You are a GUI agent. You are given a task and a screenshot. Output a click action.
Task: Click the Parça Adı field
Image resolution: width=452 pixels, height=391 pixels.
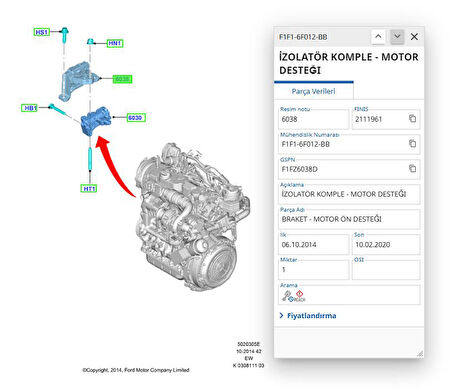click(349, 219)
